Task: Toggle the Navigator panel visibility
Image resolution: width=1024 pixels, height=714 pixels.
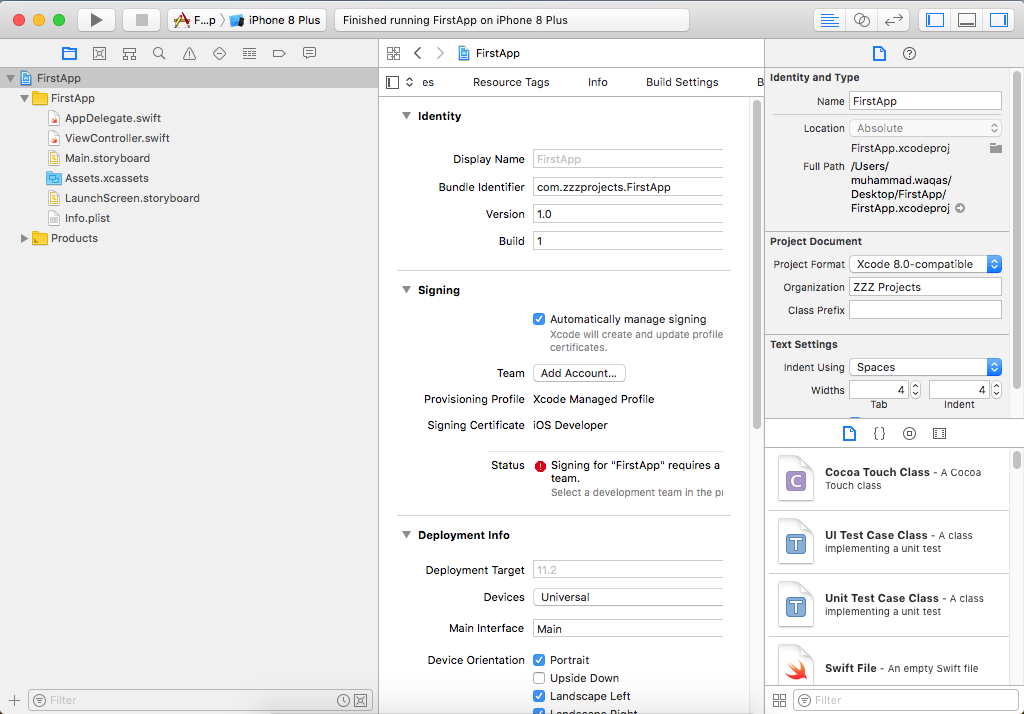Action: tap(935, 20)
